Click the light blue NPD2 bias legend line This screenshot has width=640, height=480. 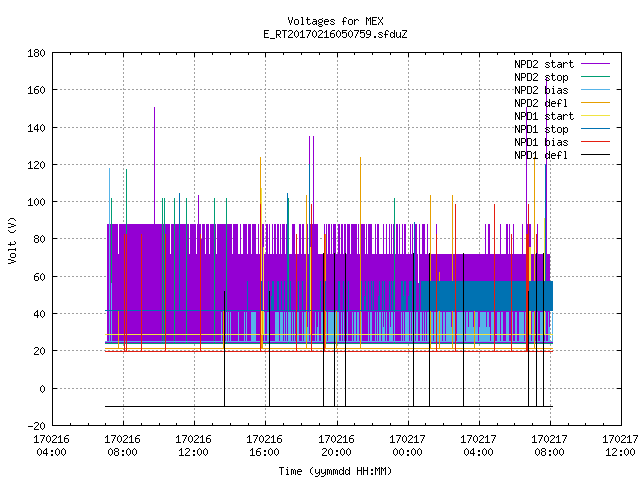[x=595, y=90]
